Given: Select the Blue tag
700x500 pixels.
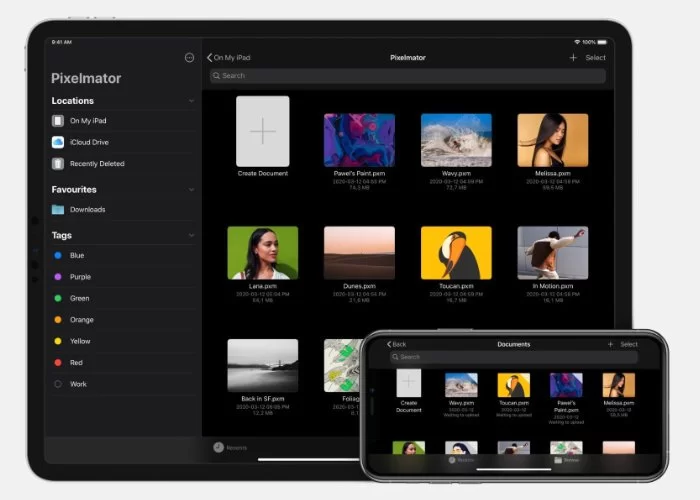Looking at the screenshot, I should pyautogui.click(x=123, y=255).
